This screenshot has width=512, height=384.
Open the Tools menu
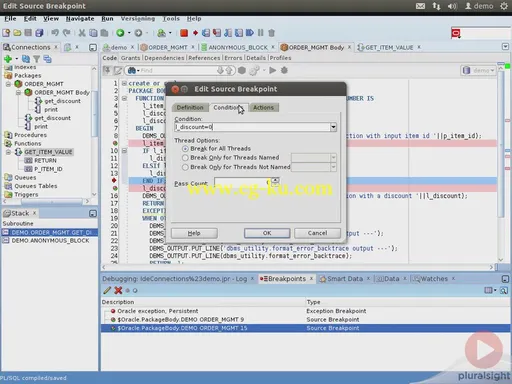pyautogui.click(x=171, y=19)
